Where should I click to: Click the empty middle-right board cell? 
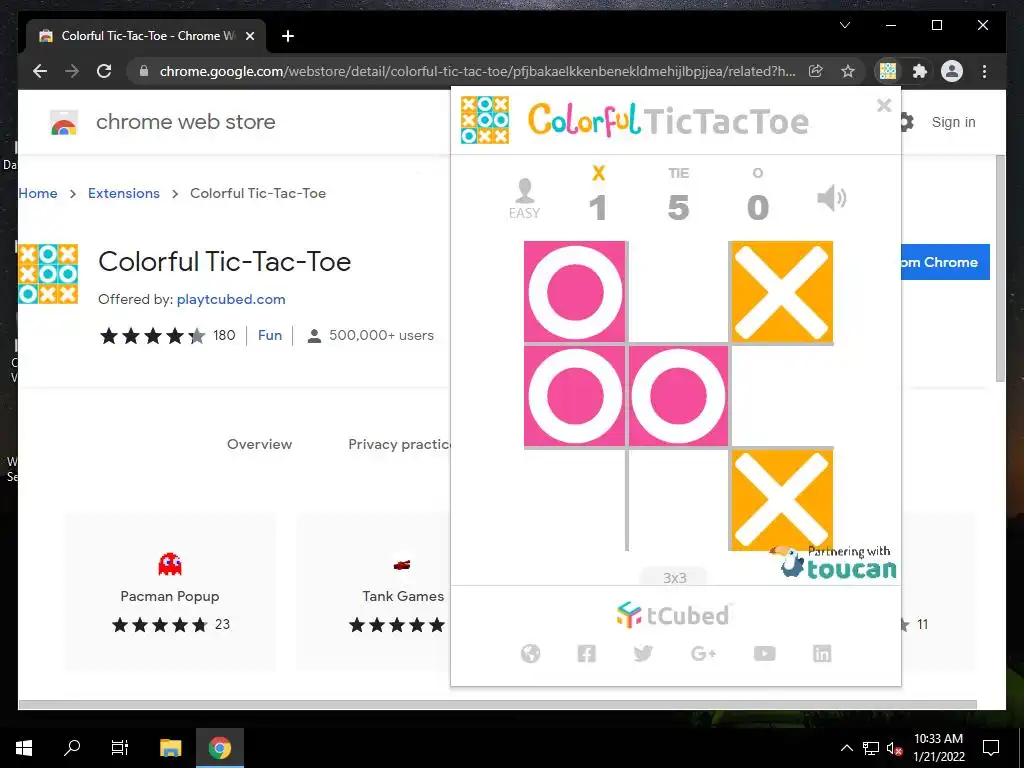(x=782, y=396)
